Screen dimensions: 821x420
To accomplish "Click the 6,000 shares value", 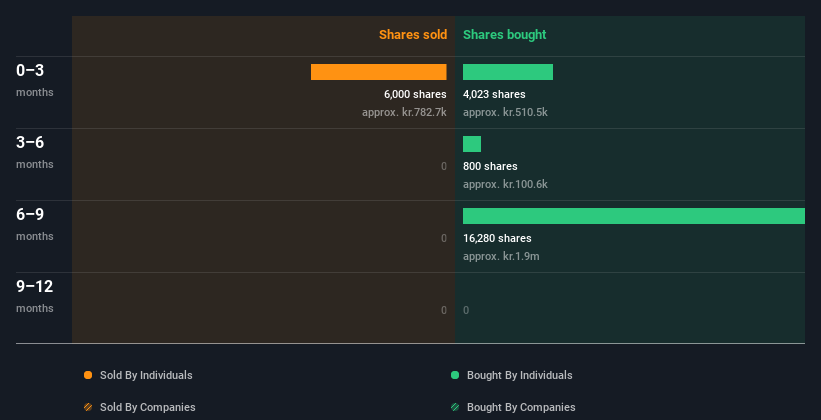I will coord(415,94).
